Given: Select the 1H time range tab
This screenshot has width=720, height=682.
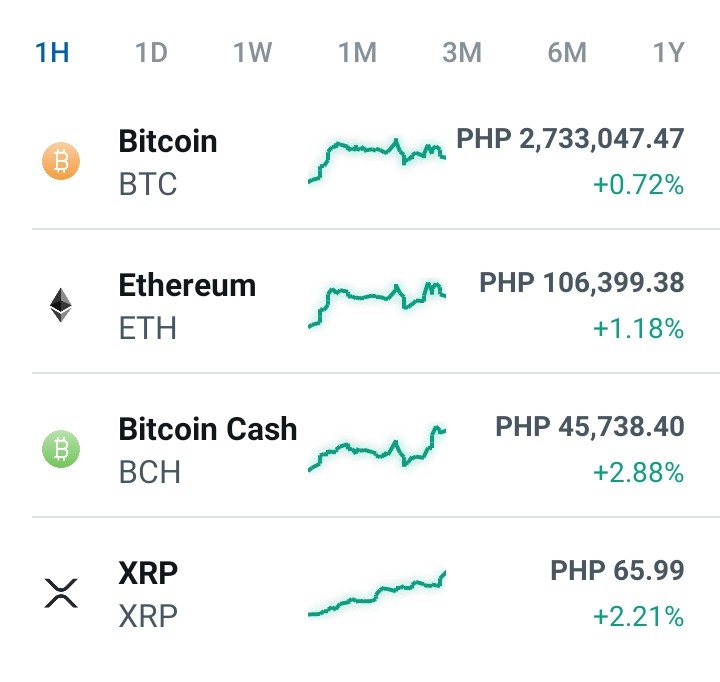Looking at the screenshot, I should (52, 52).
